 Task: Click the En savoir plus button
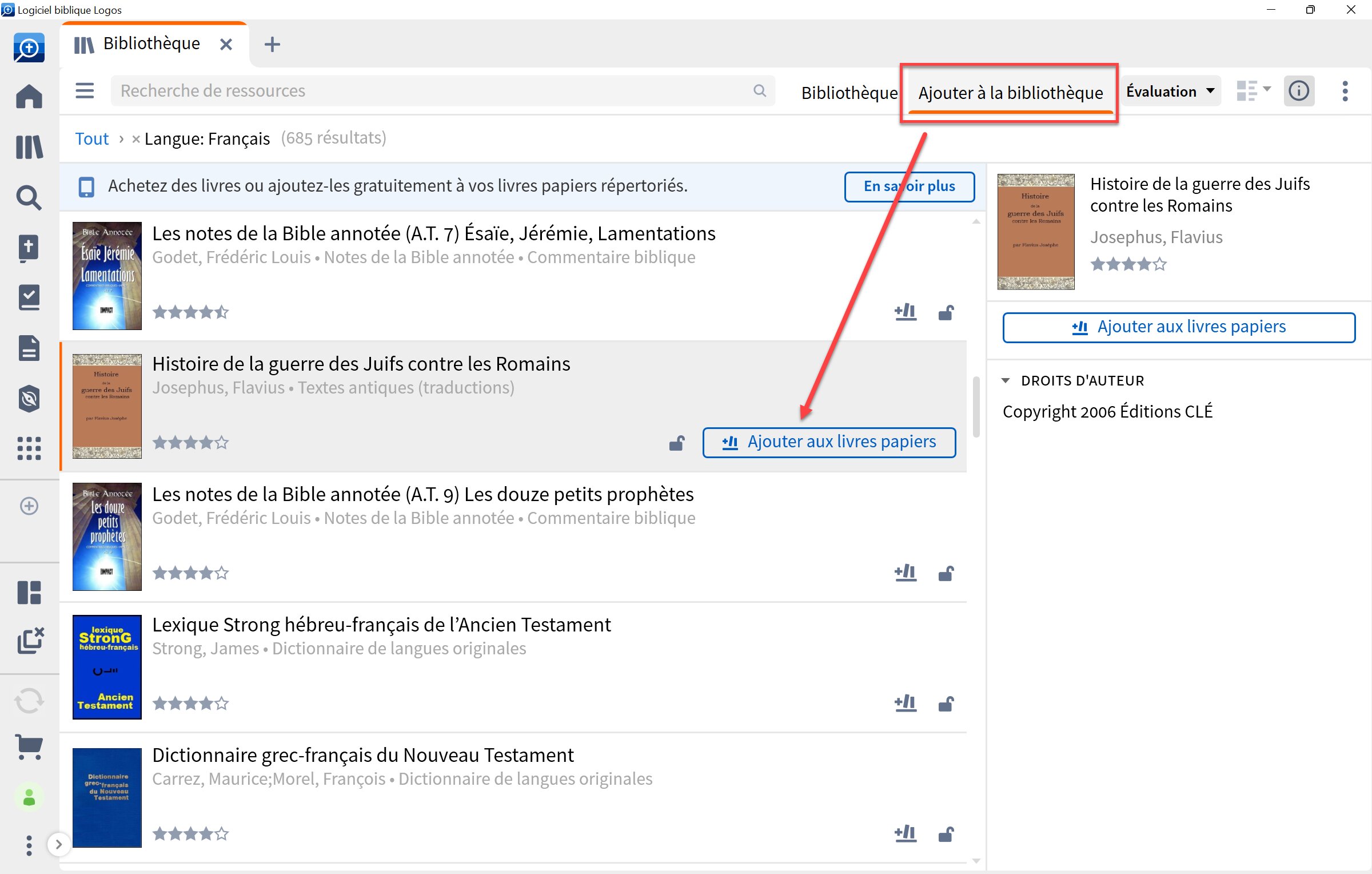910,186
